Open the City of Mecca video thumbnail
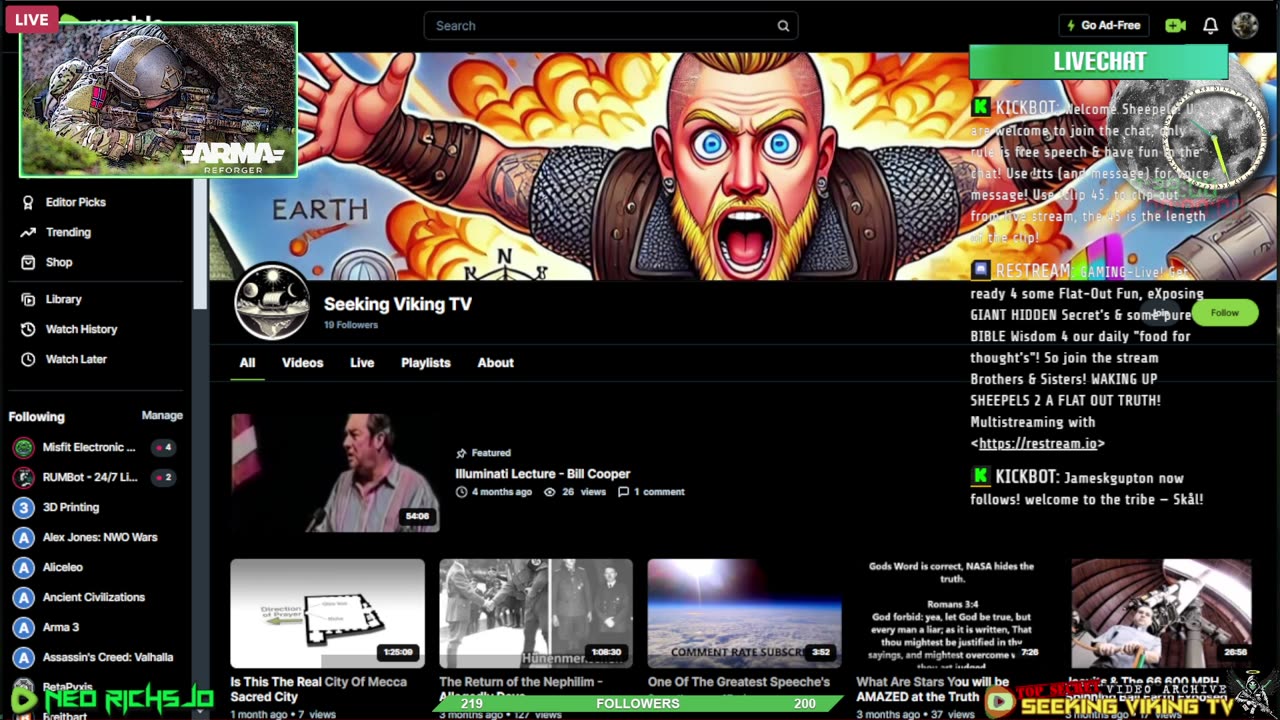The image size is (1280, 720). 327,613
